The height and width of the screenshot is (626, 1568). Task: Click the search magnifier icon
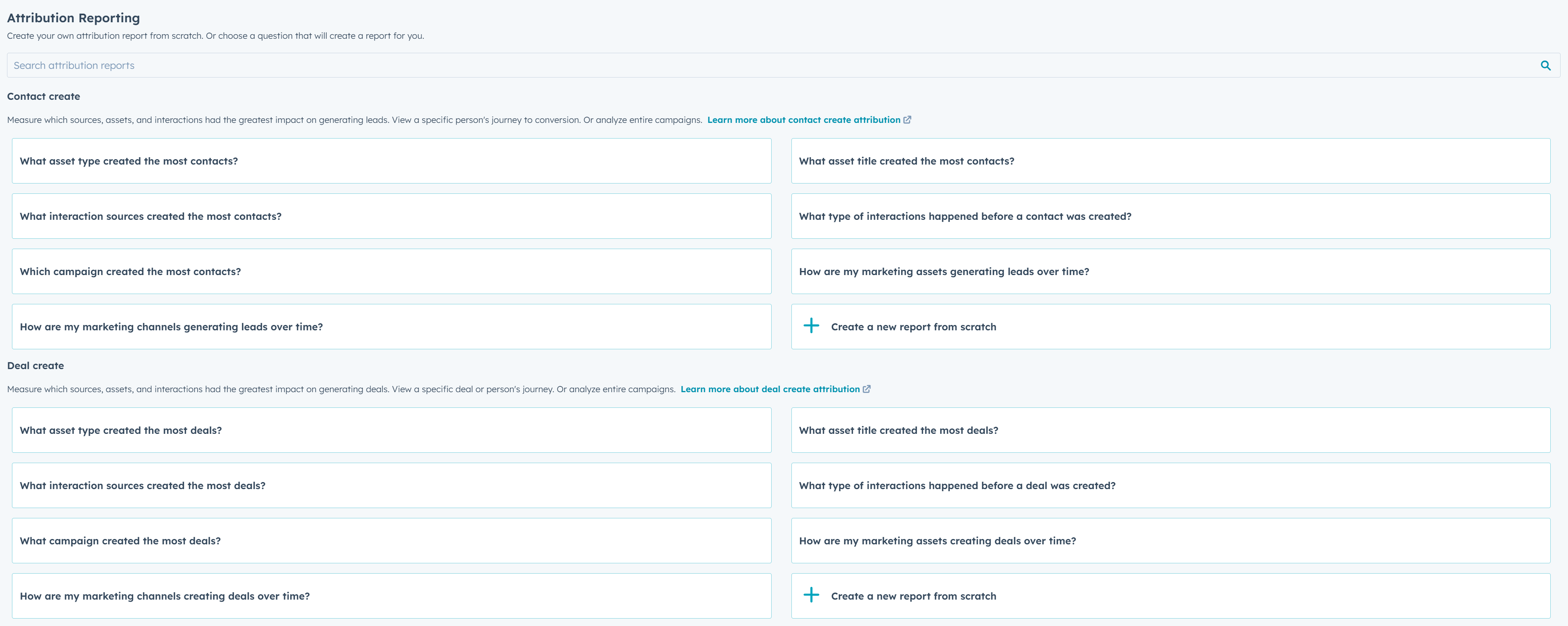pyautogui.click(x=1546, y=65)
